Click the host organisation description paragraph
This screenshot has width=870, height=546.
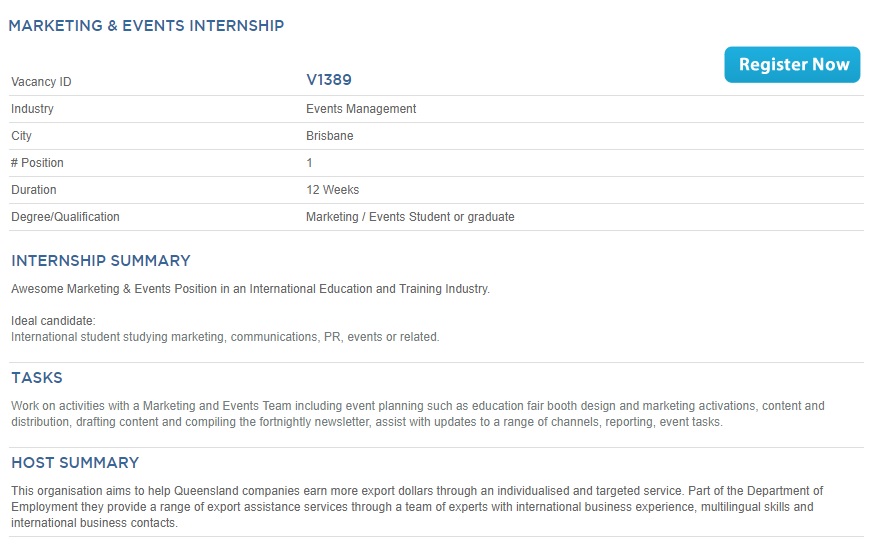(x=417, y=507)
